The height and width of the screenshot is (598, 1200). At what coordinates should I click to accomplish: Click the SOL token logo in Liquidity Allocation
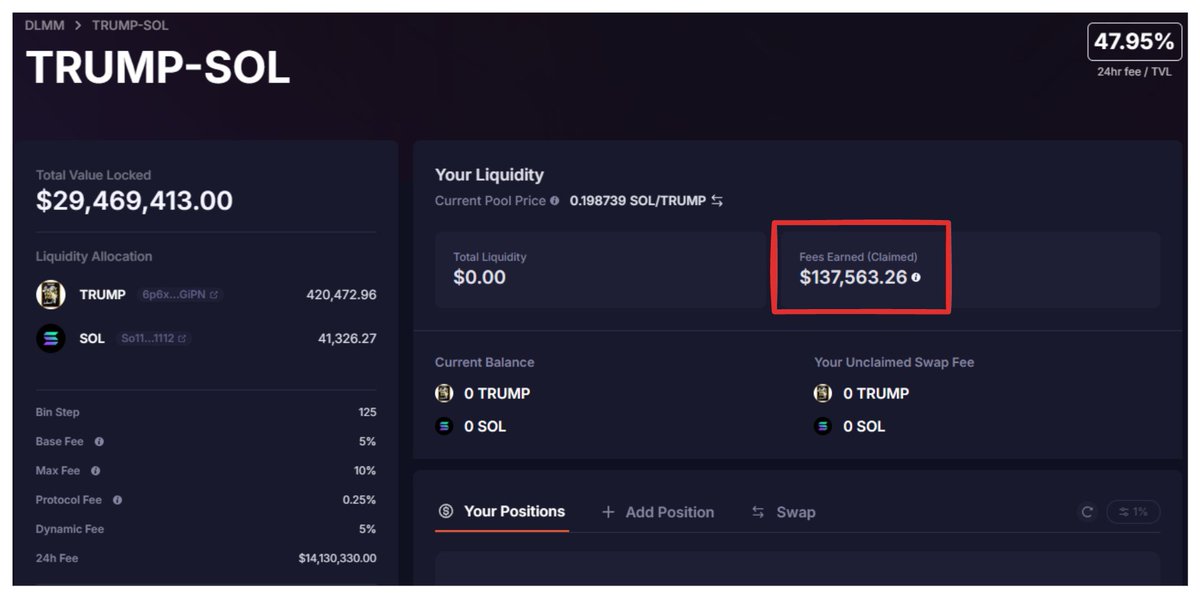coord(51,339)
